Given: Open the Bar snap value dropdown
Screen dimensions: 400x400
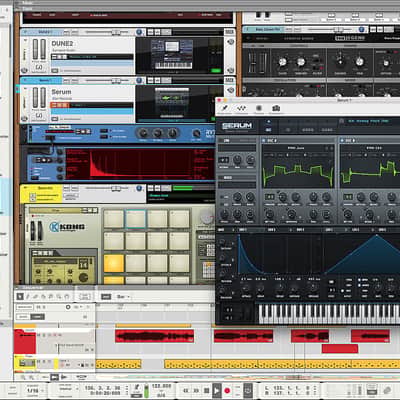Looking at the screenshot, I should [123, 296].
